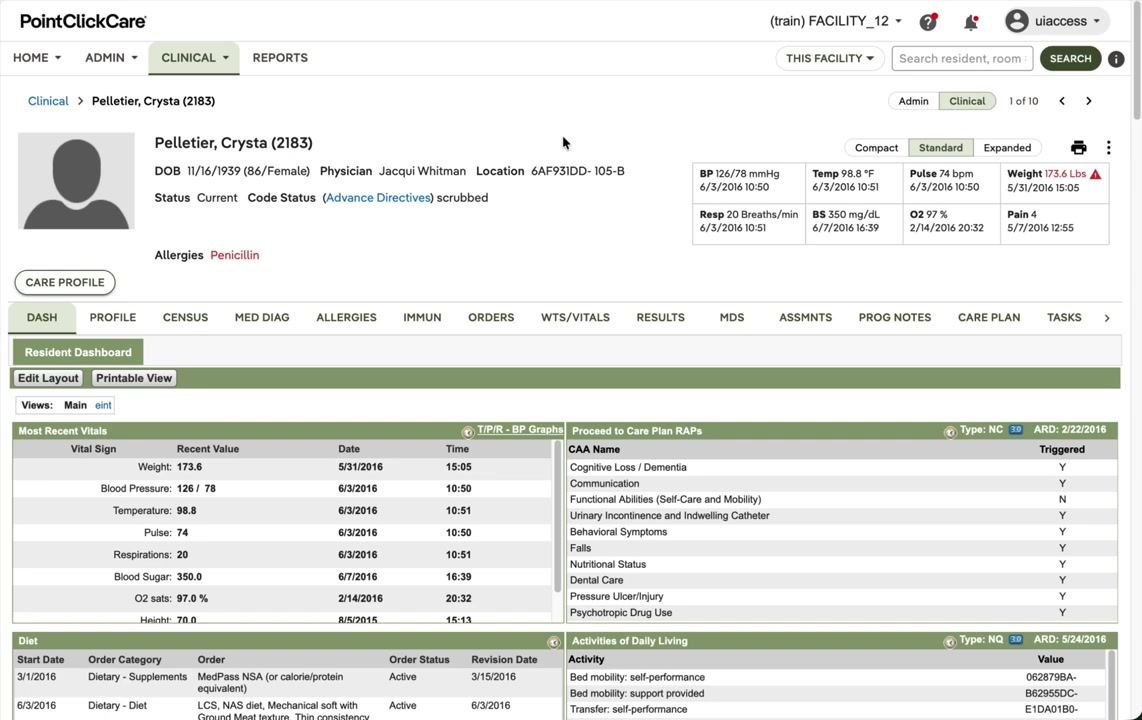Click the Pressure Ulcer/Injury row
The image size is (1142, 720).
[x=841, y=597]
